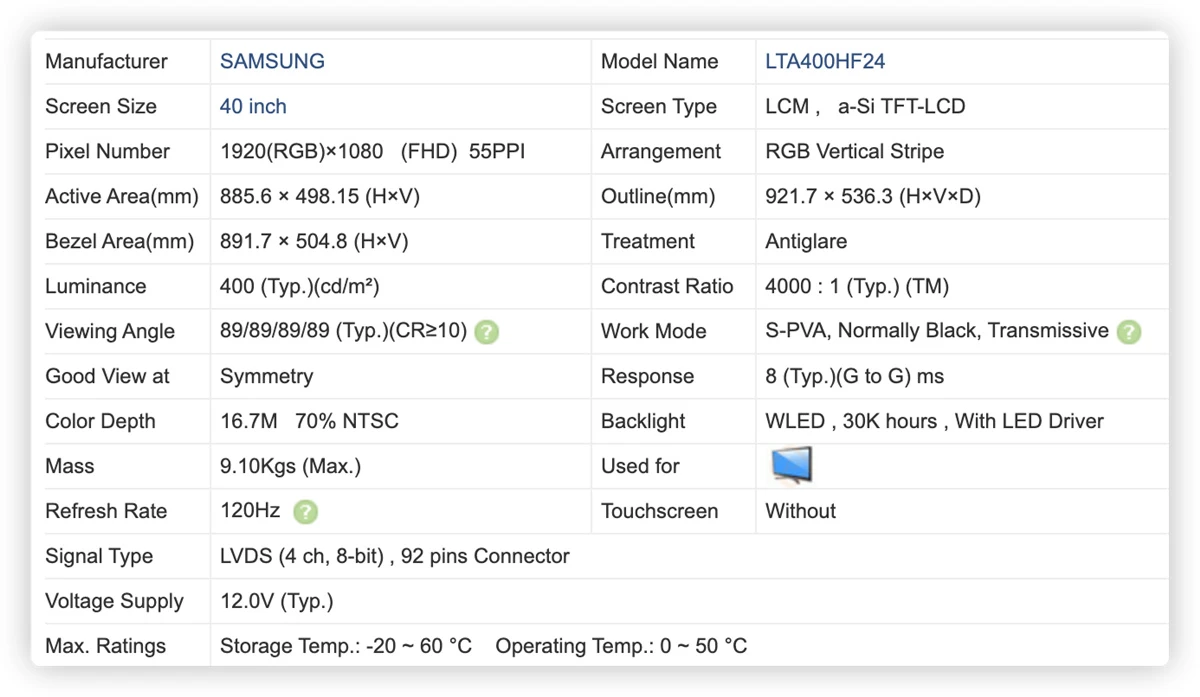Select the Storage and Operating Temp. value
Screen dimensions: 1200x697
[484, 646]
